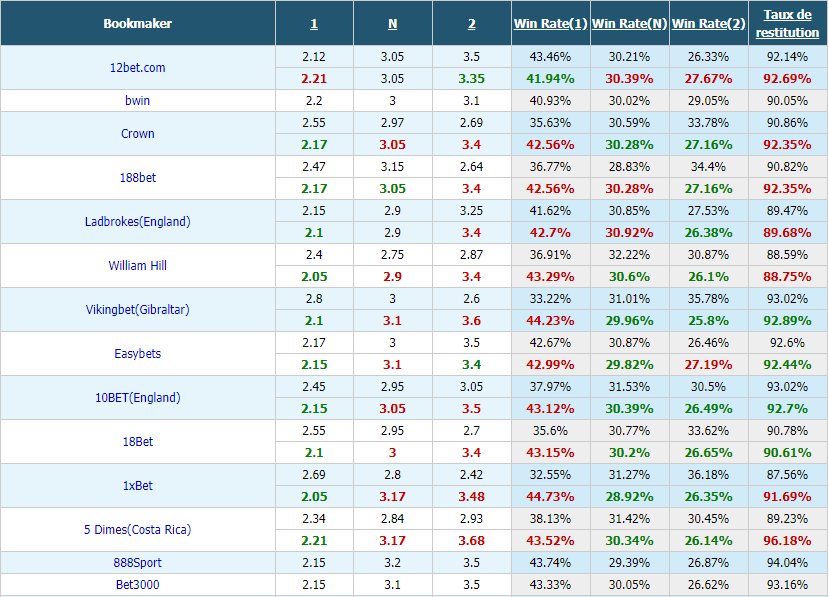Open the 188bet bookmaker link
Screen dimensions: 829x597
[x=137, y=178]
